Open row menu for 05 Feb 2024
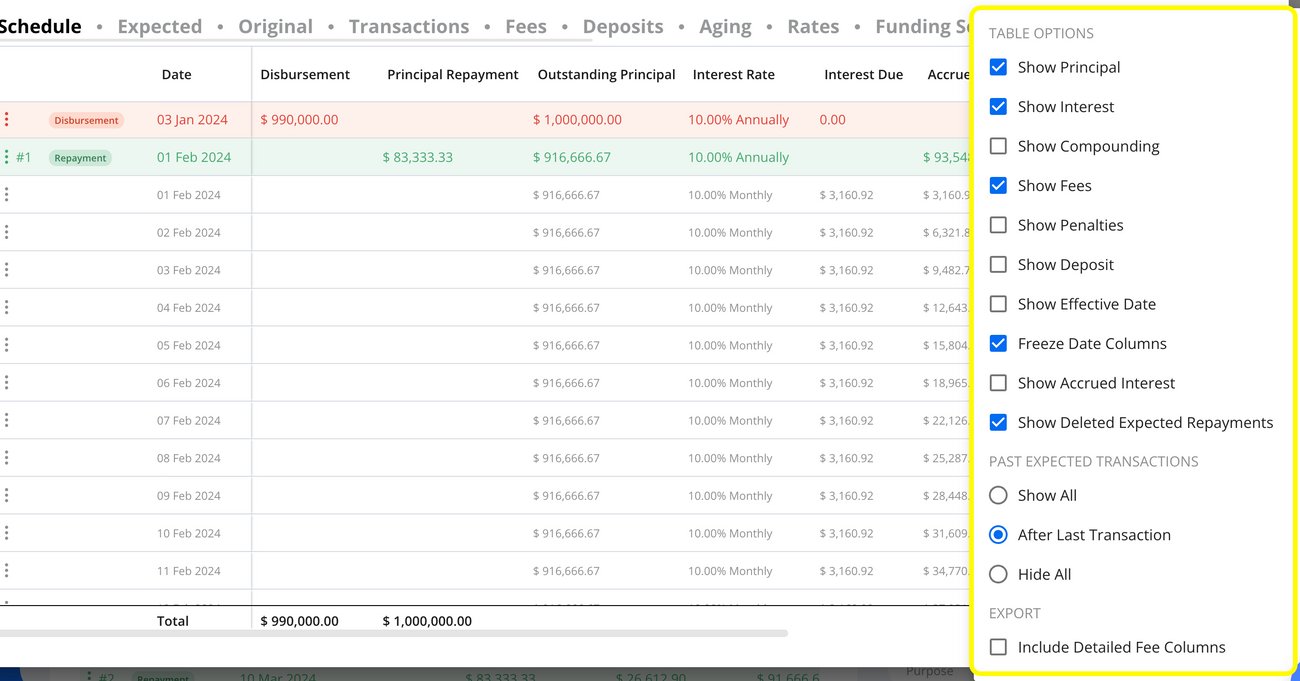 tap(7, 345)
